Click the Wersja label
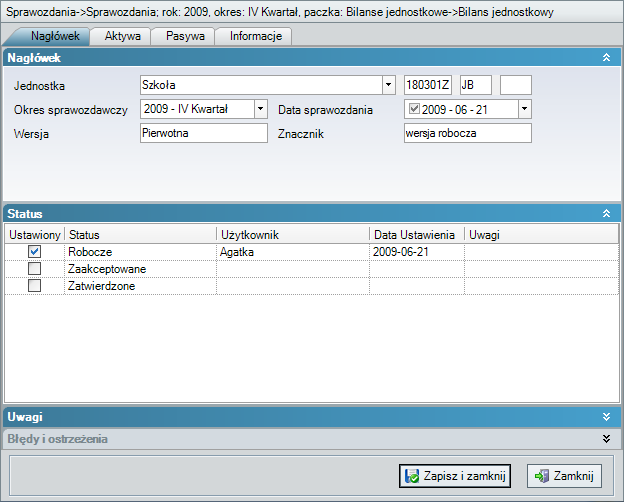 (31, 134)
